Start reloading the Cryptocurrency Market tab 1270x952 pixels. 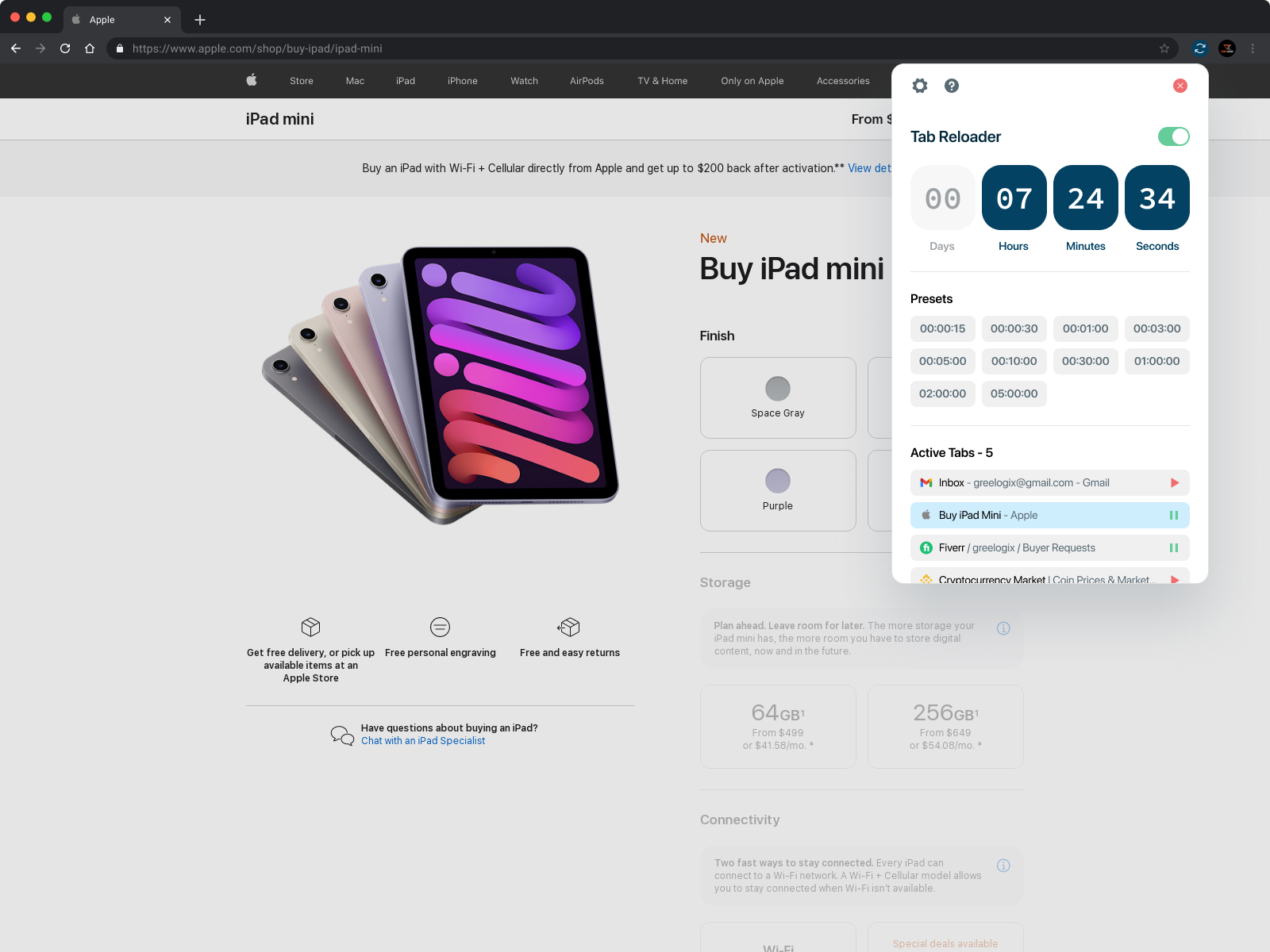1174,580
